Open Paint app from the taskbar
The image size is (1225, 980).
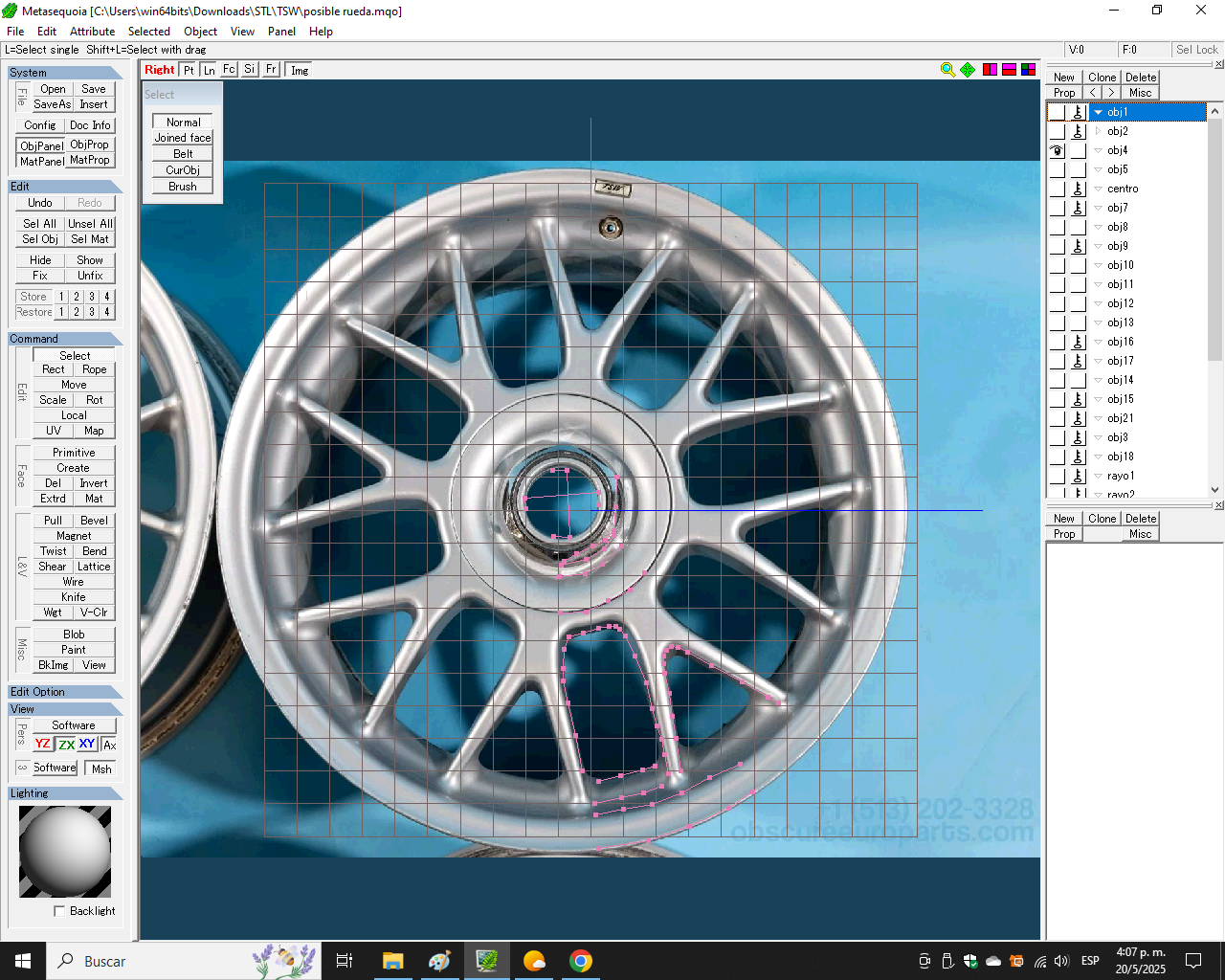point(439,961)
